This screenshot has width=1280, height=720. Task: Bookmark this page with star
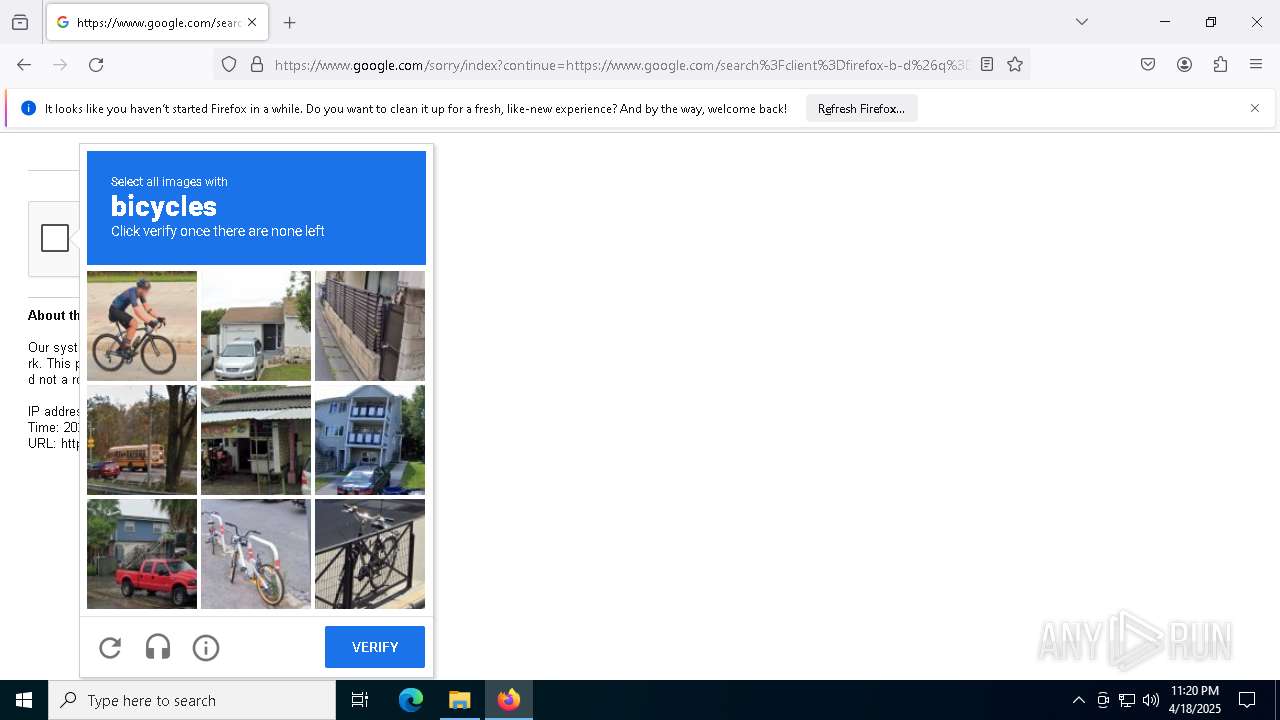click(1015, 64)
